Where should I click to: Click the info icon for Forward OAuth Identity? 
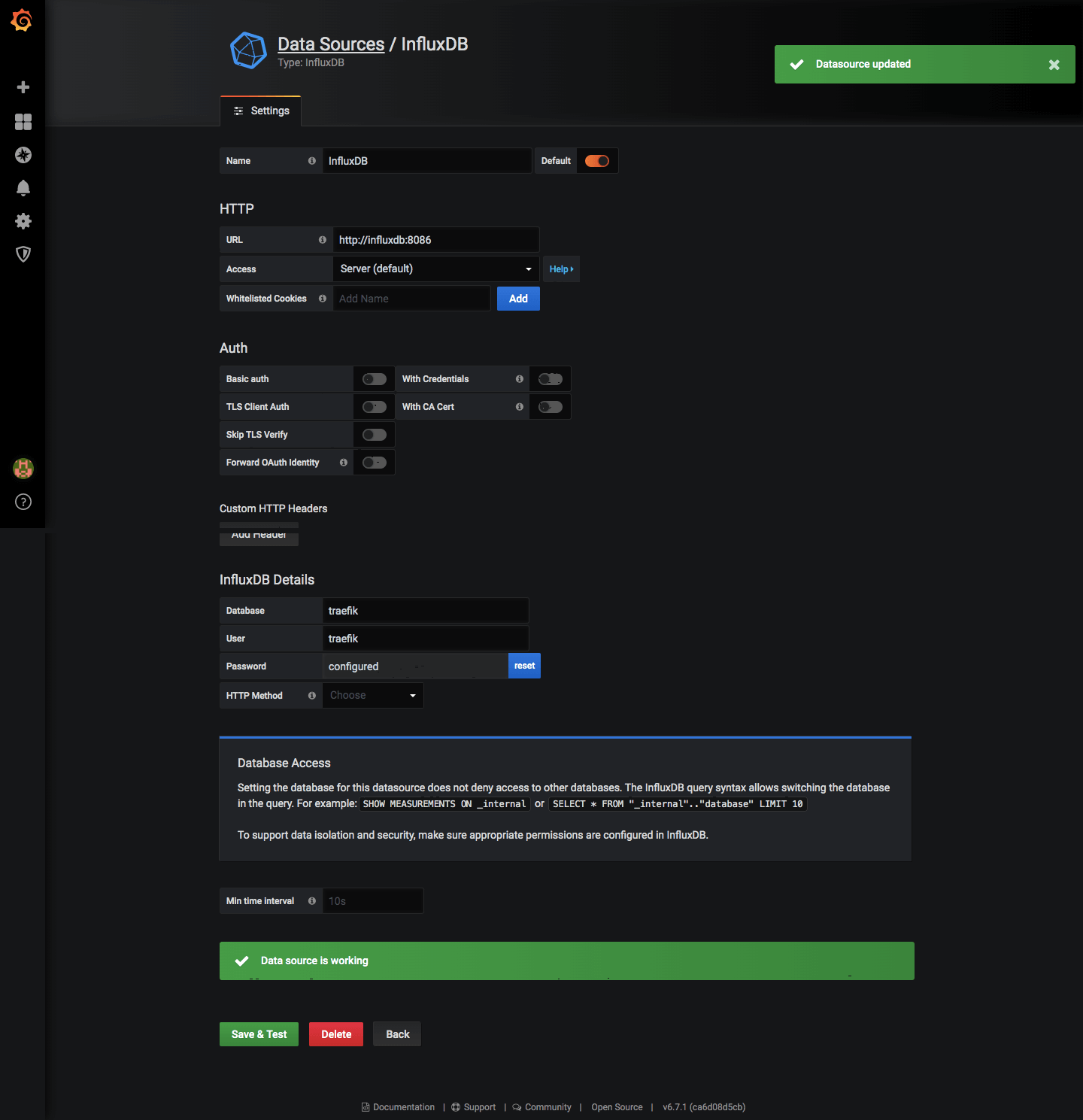[344, 463]
